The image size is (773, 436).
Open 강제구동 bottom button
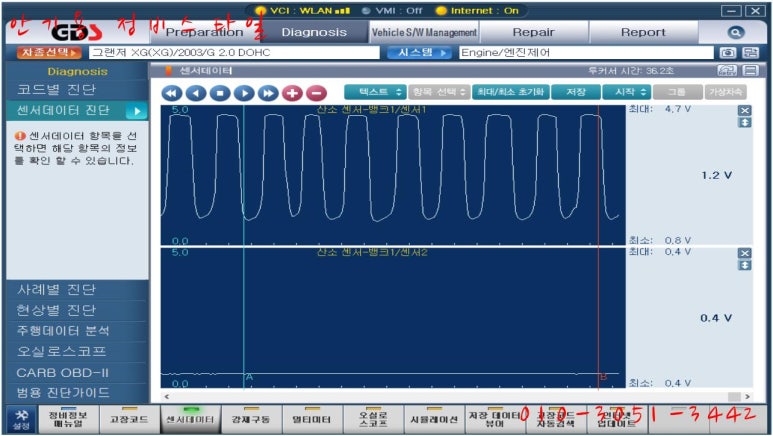pos(251,419)
